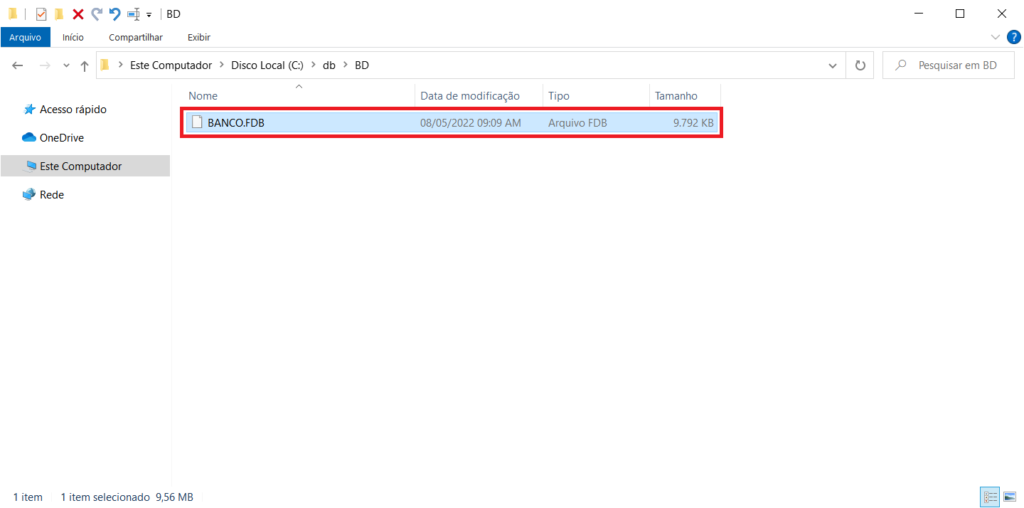Click the blue Undo arrow icon

pyautogui.click(x=114, y=14)
